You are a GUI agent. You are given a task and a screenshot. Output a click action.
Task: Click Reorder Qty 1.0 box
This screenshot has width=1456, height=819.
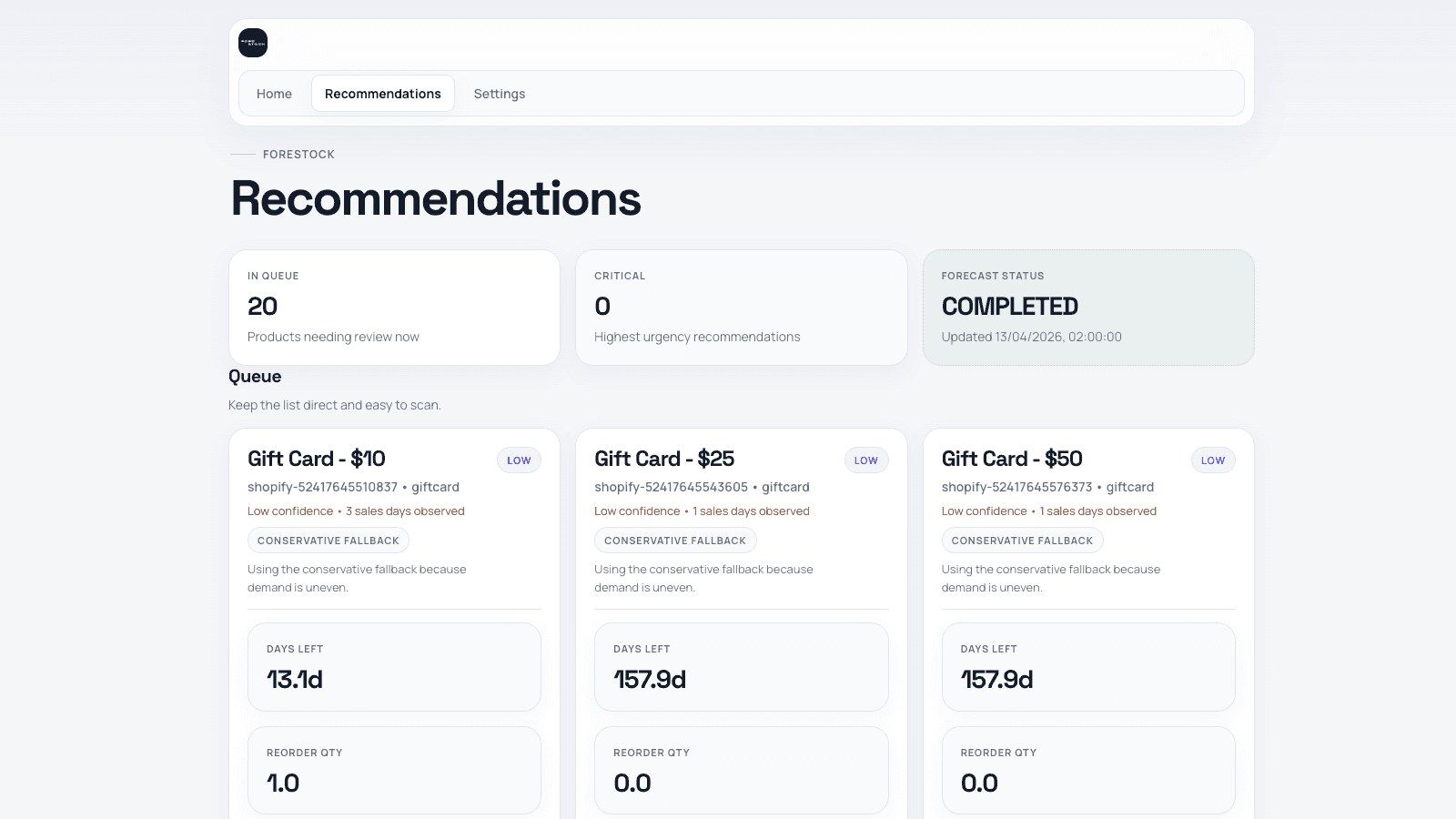click(x=394, y=771)
